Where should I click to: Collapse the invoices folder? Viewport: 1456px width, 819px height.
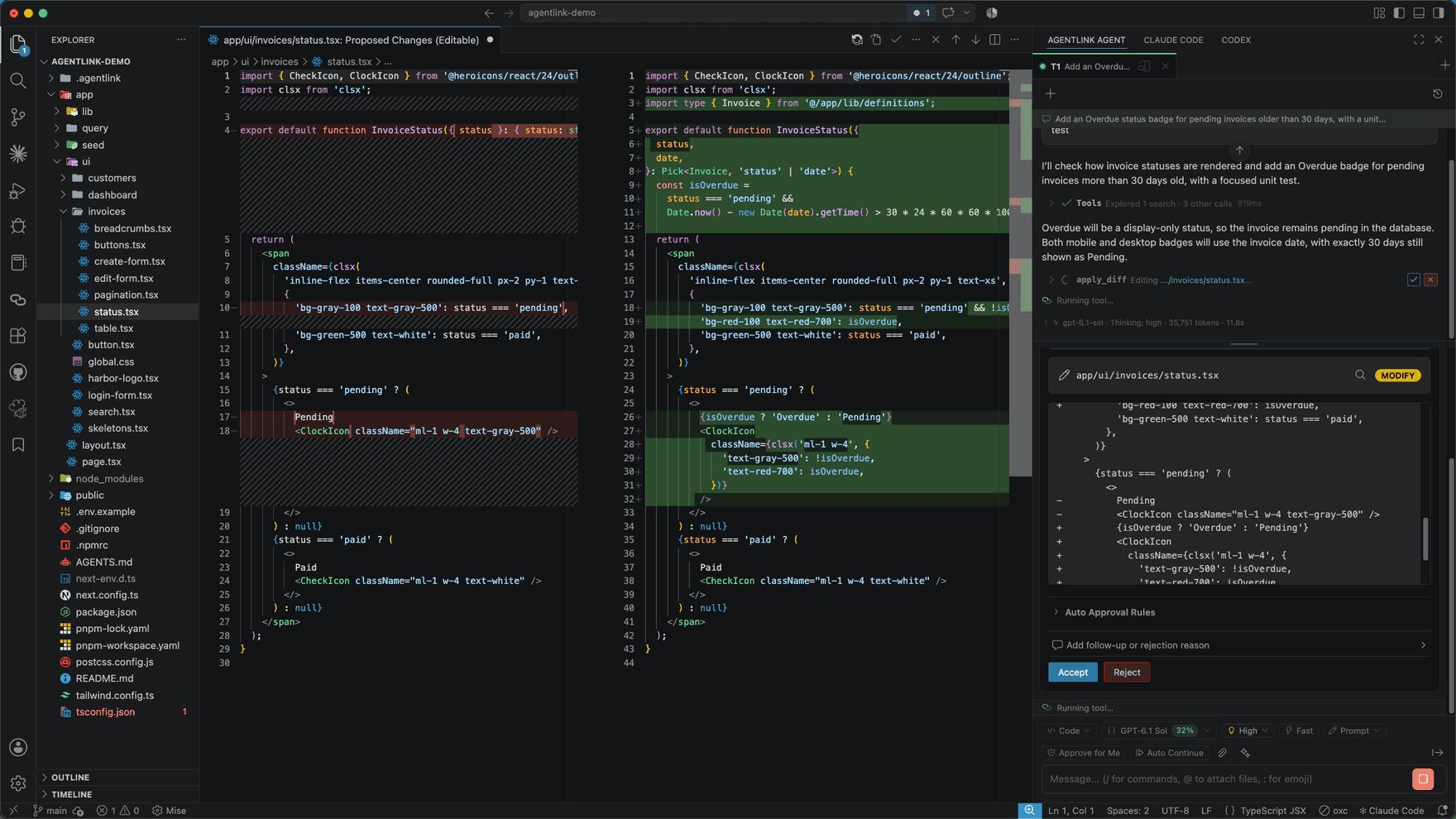[106, 211]
